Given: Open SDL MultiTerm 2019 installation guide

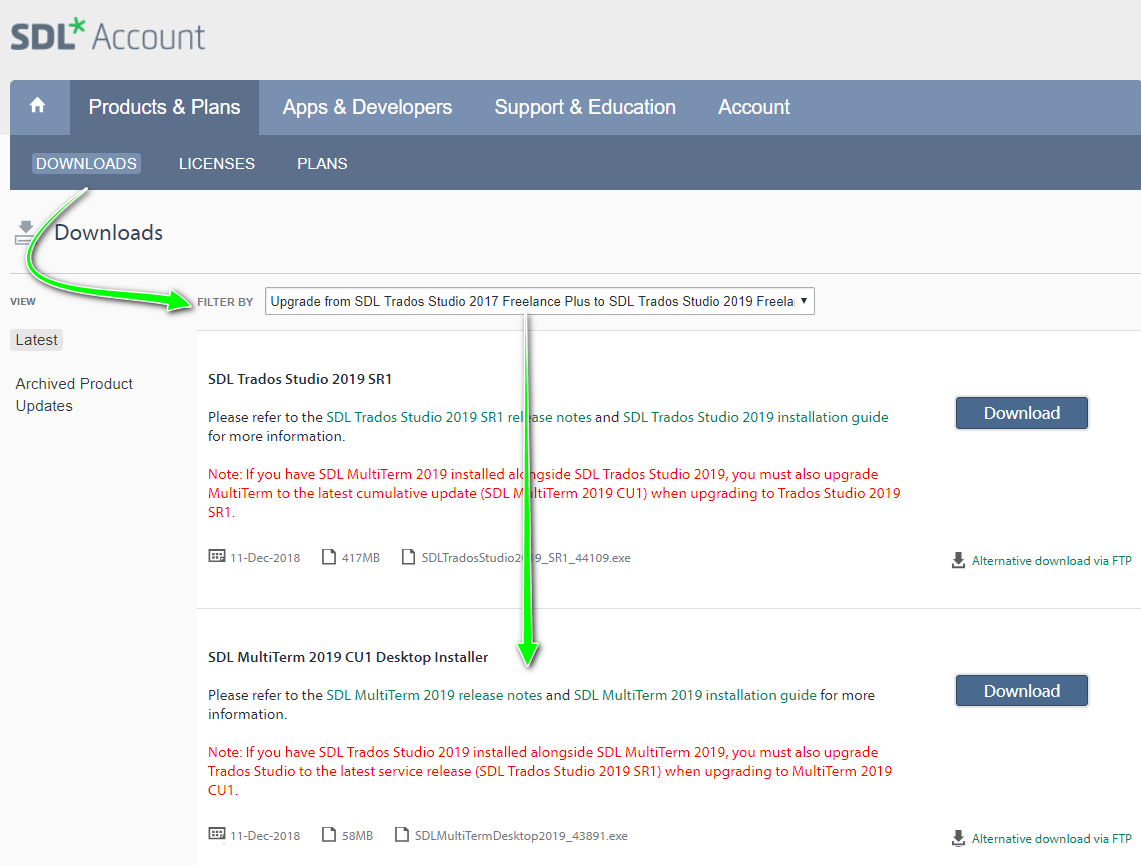Looking at the screenshot, I should [695, 695].
